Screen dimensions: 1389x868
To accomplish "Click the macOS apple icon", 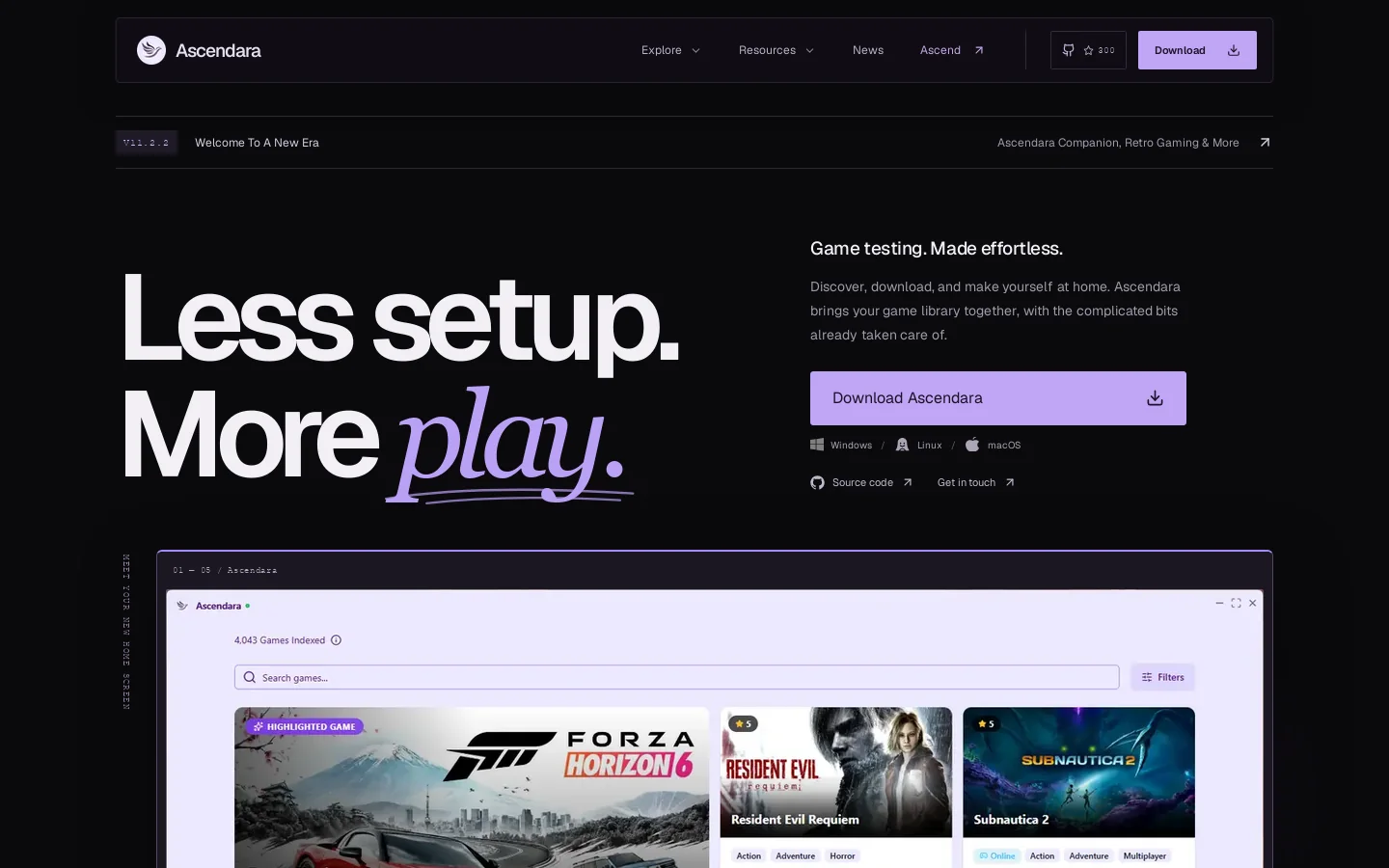I will click(972, 445).
